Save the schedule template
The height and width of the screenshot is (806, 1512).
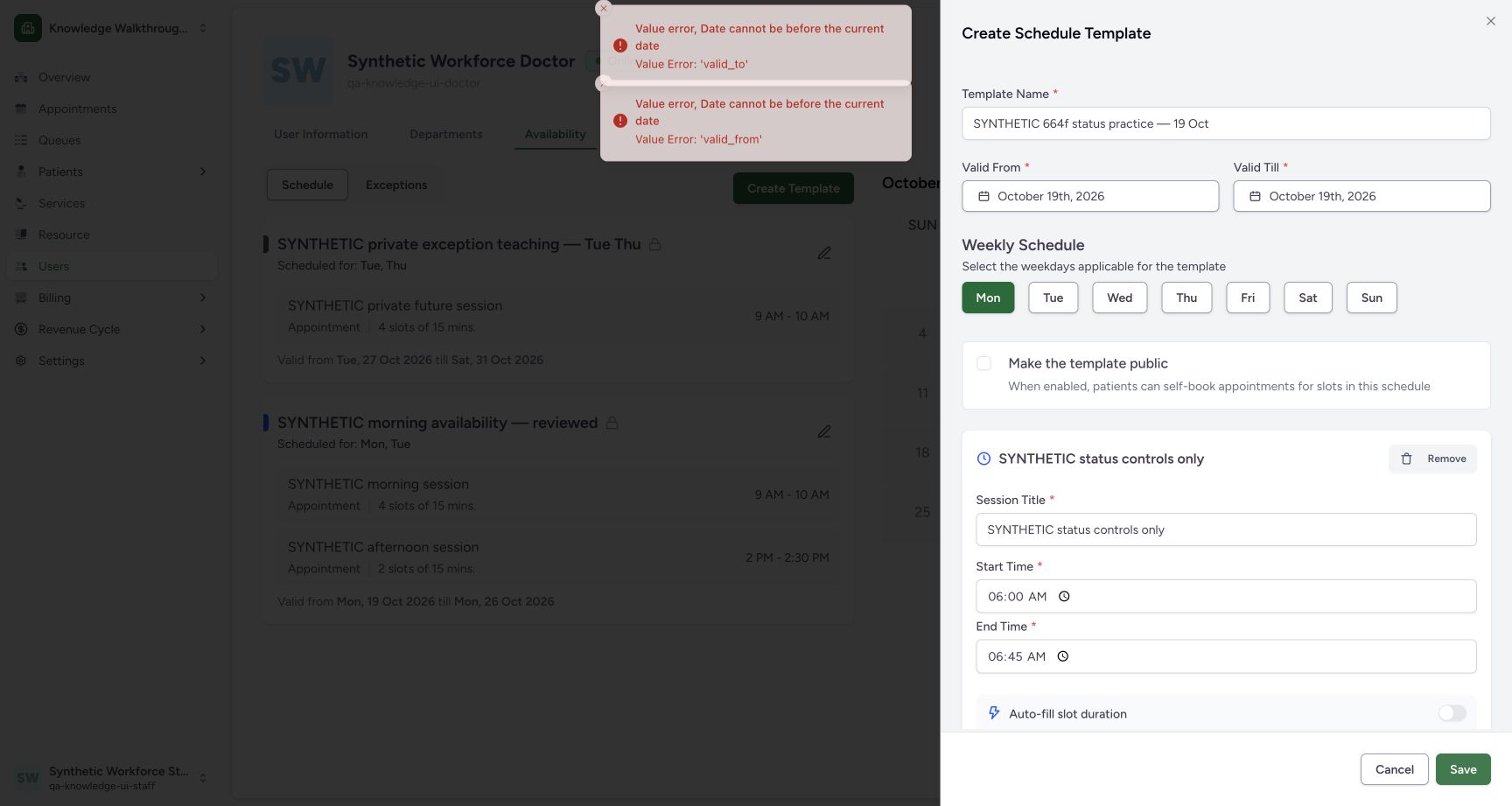[1463, 769]
